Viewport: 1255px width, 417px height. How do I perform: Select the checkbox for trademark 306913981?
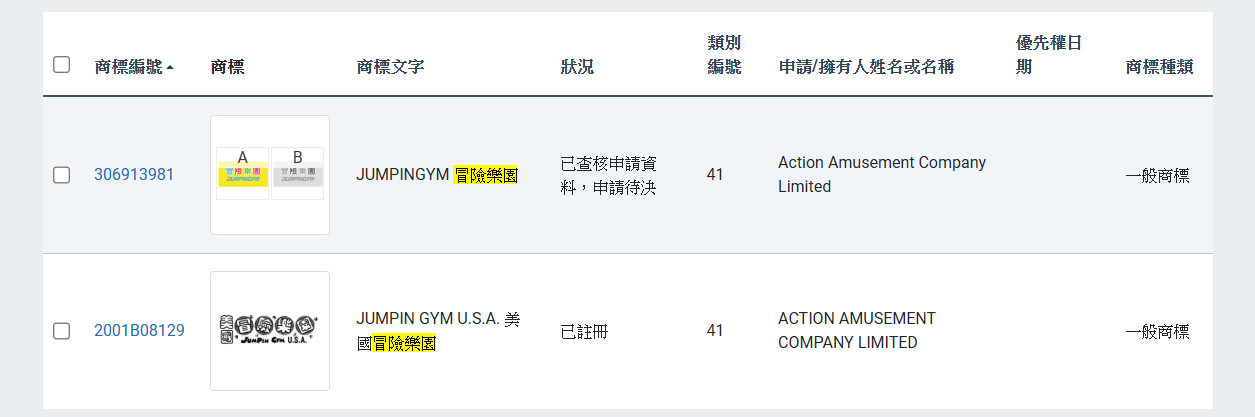(62, 175)
